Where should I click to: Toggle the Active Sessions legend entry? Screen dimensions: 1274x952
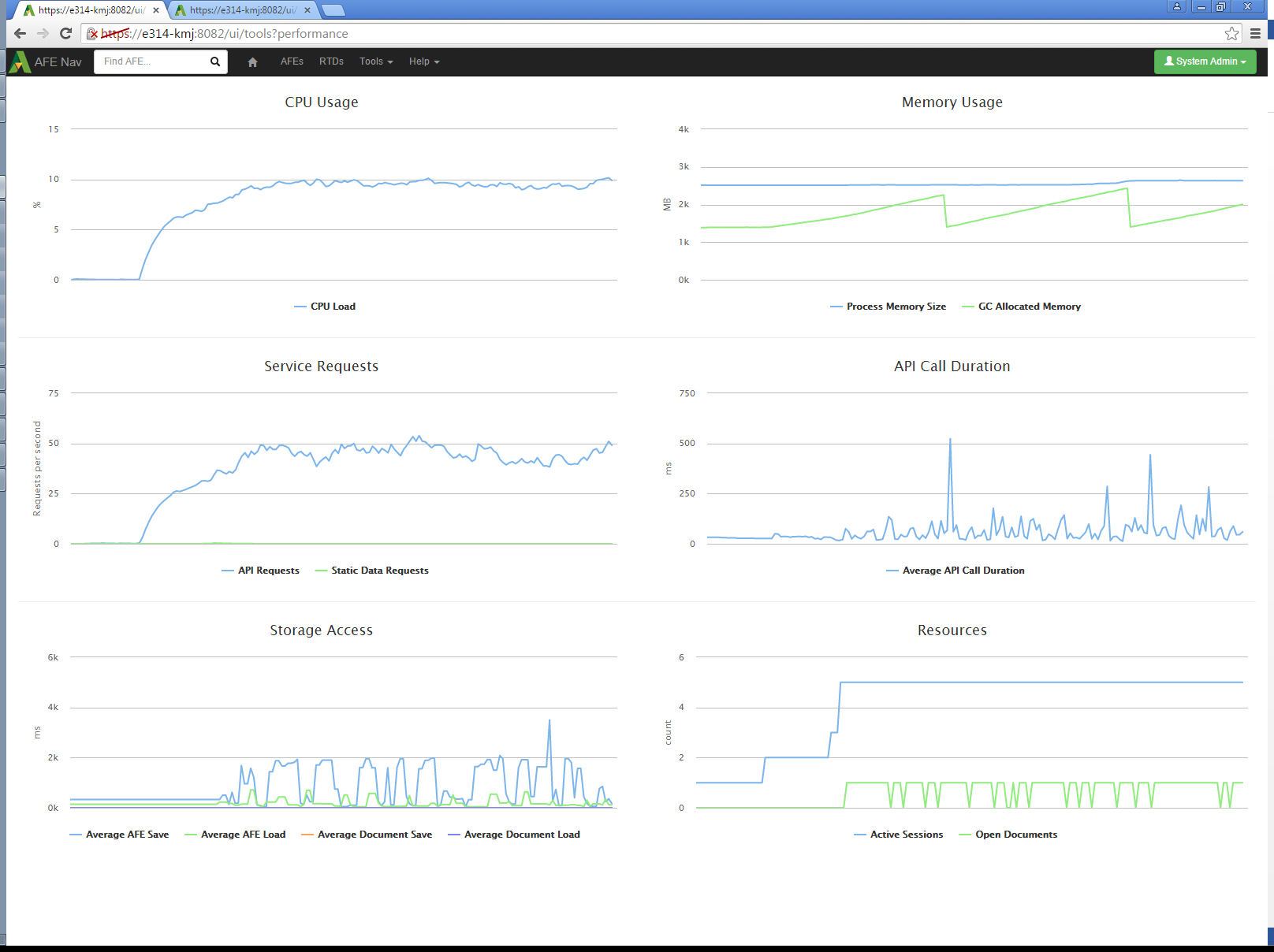pos(898,834)
